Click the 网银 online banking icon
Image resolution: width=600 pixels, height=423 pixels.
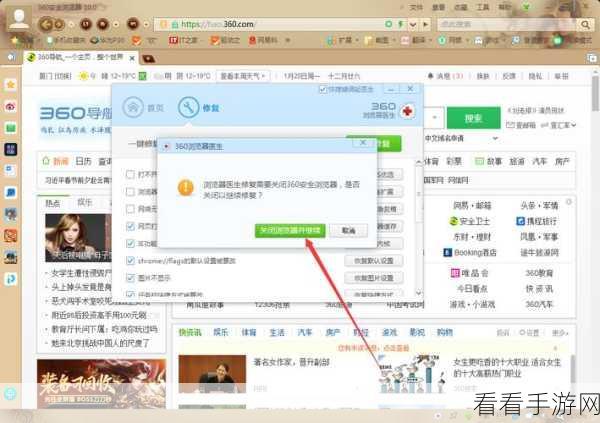442,40
